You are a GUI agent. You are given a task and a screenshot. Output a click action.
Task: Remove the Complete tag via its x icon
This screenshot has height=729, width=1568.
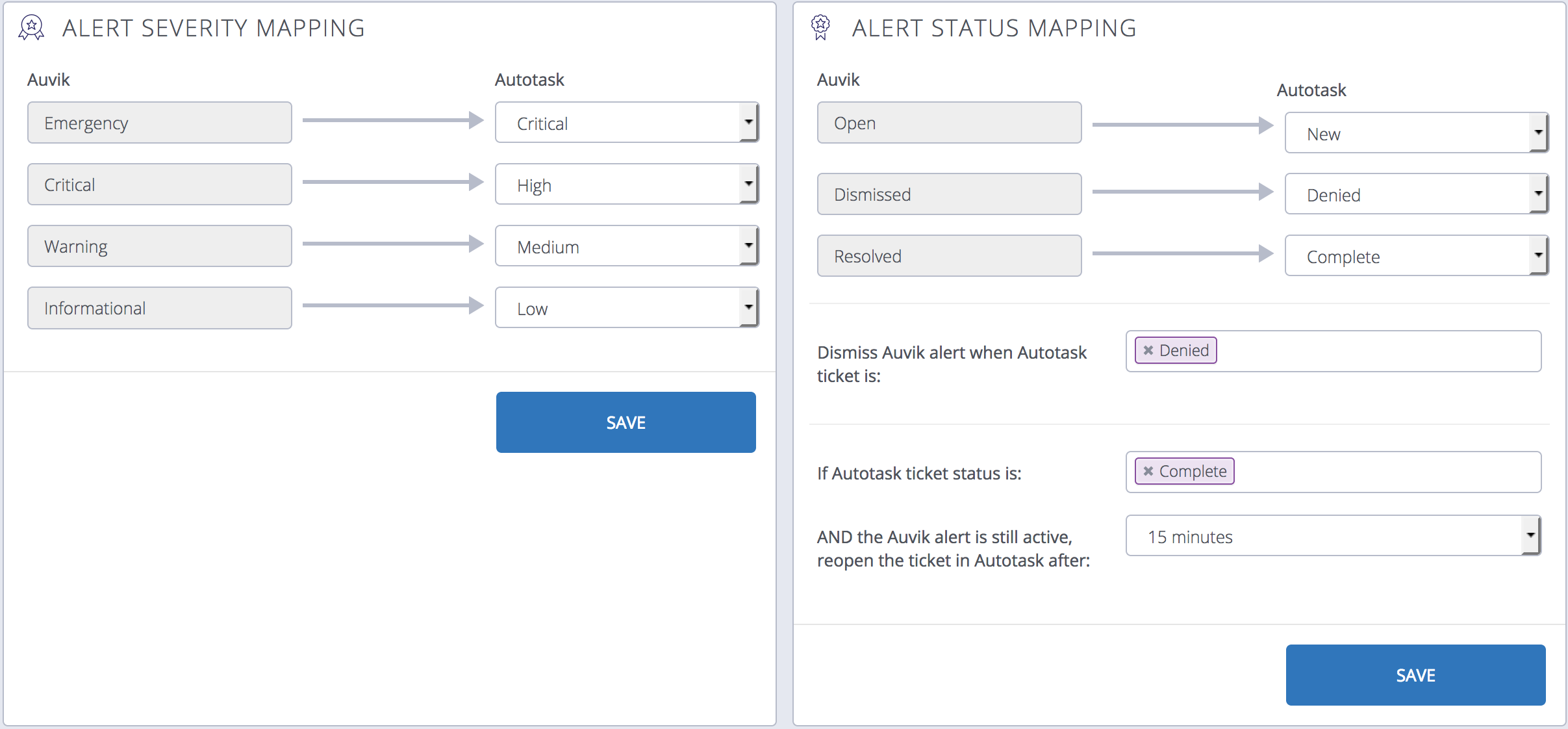(1148, 471)
